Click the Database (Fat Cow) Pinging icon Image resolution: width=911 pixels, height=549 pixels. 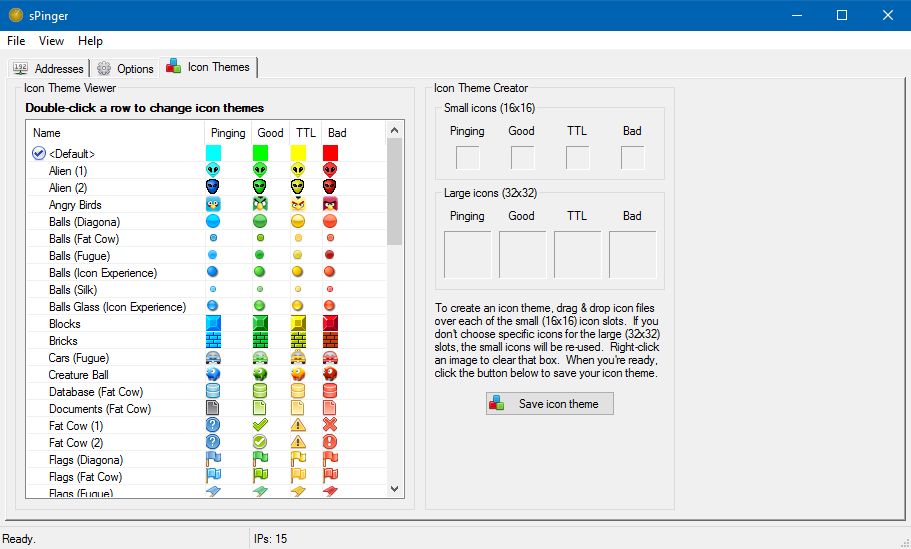[x=213, y=391]
